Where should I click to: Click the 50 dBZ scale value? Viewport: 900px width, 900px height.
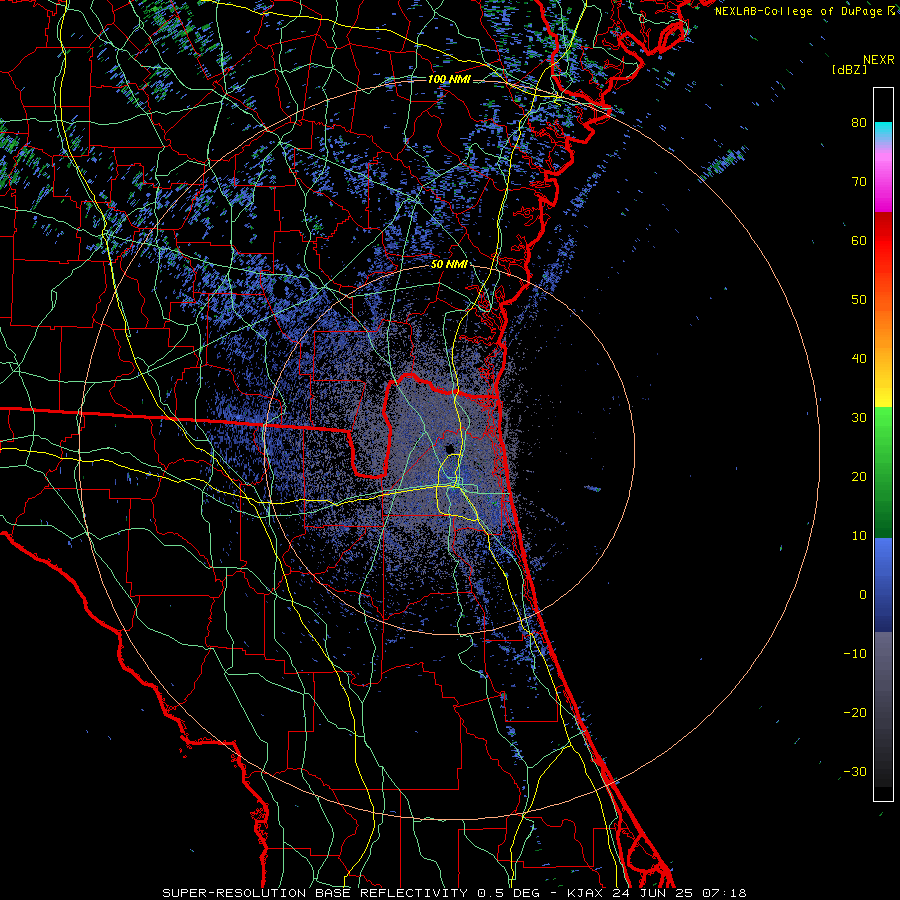[x=859, y=300]
